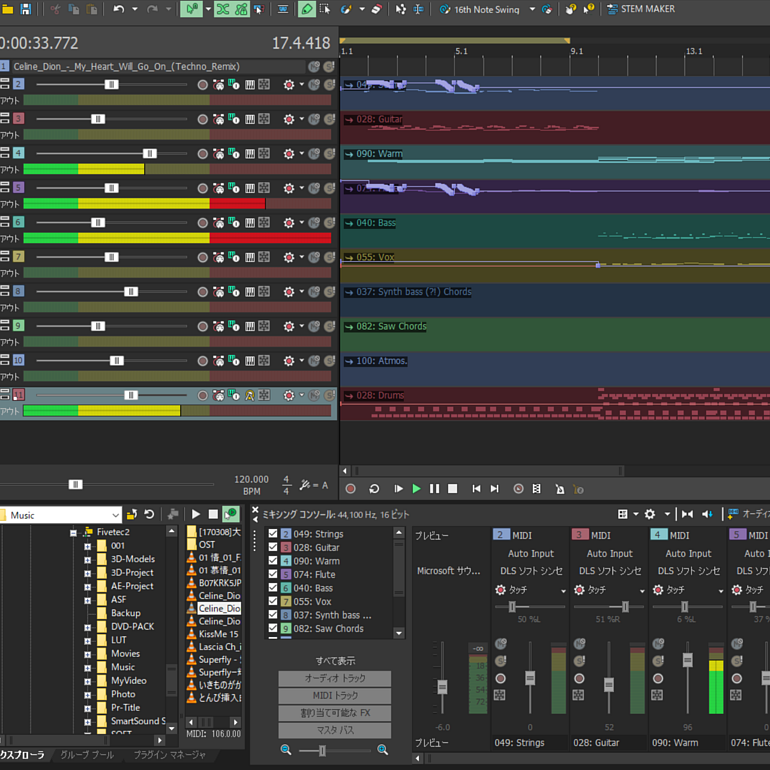Open the Music folder path dropdown in Explorer
Screen dimensions: 770x770
[x=116, y=515]
